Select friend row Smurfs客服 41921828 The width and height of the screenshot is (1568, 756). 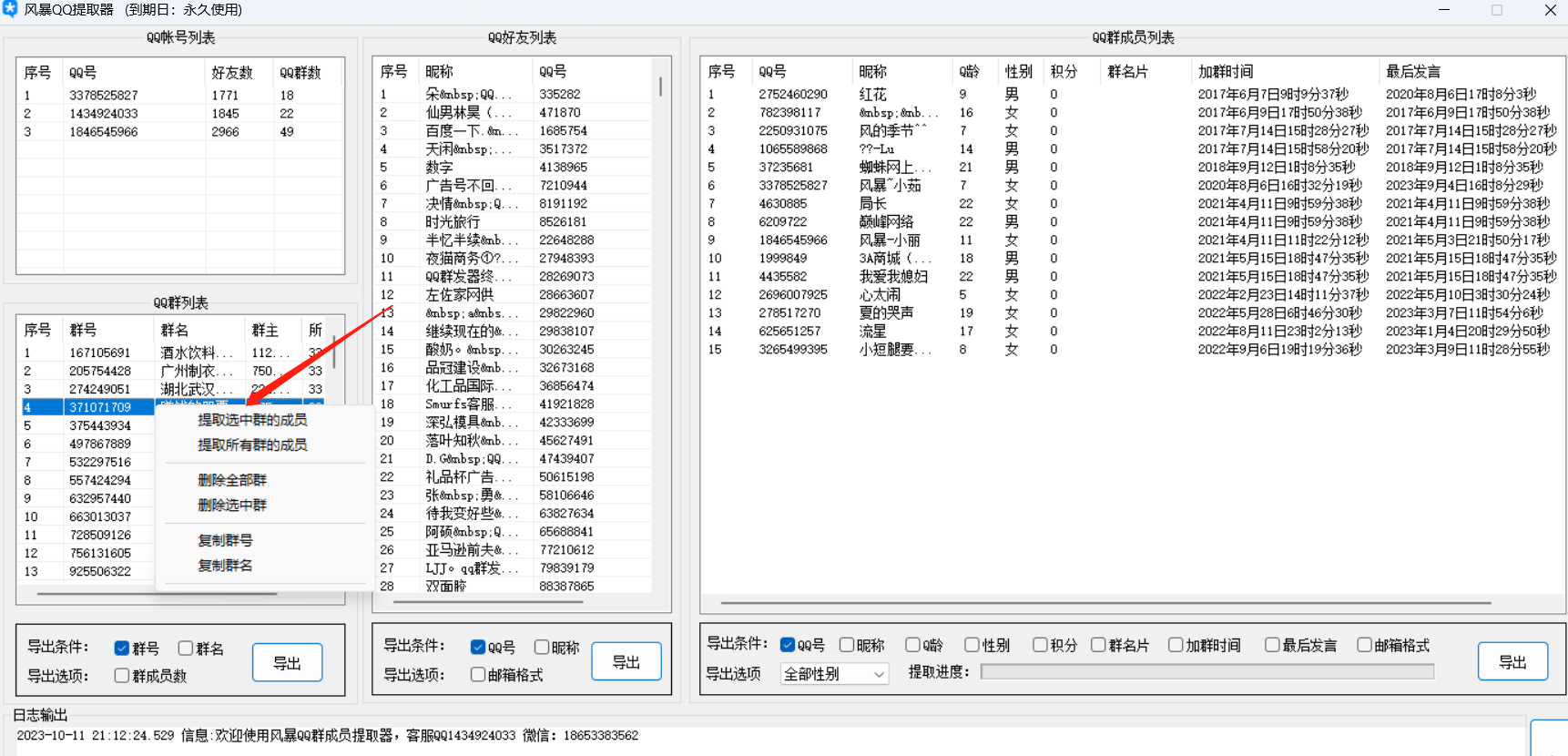pyautogui.click(x=514, y=404)
